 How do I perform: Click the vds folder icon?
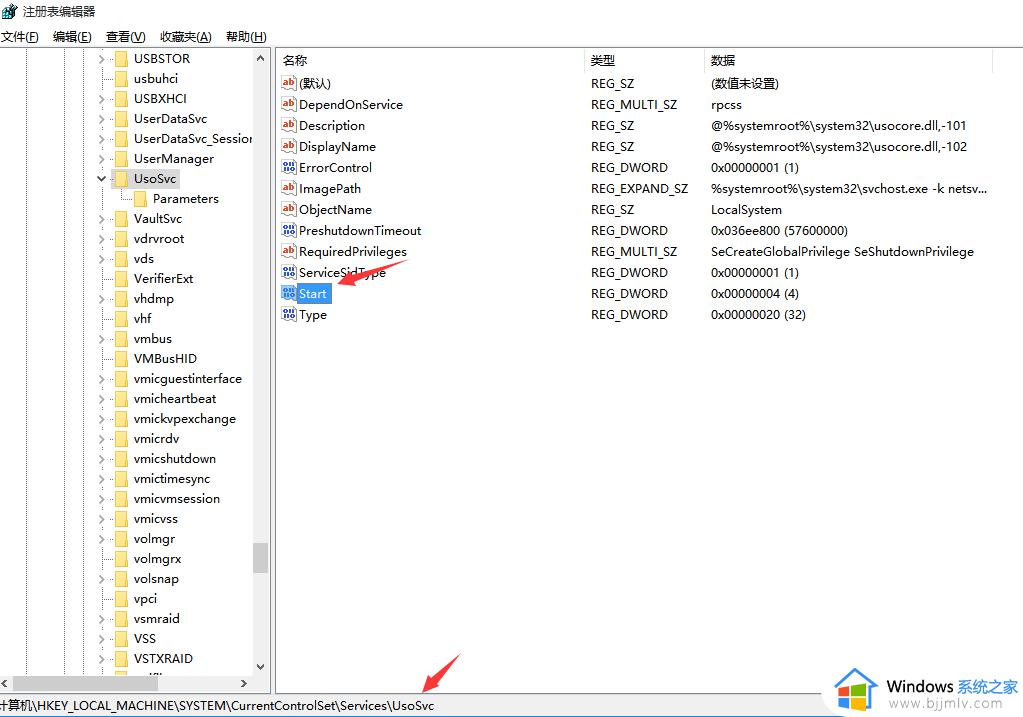coord(121,258)
